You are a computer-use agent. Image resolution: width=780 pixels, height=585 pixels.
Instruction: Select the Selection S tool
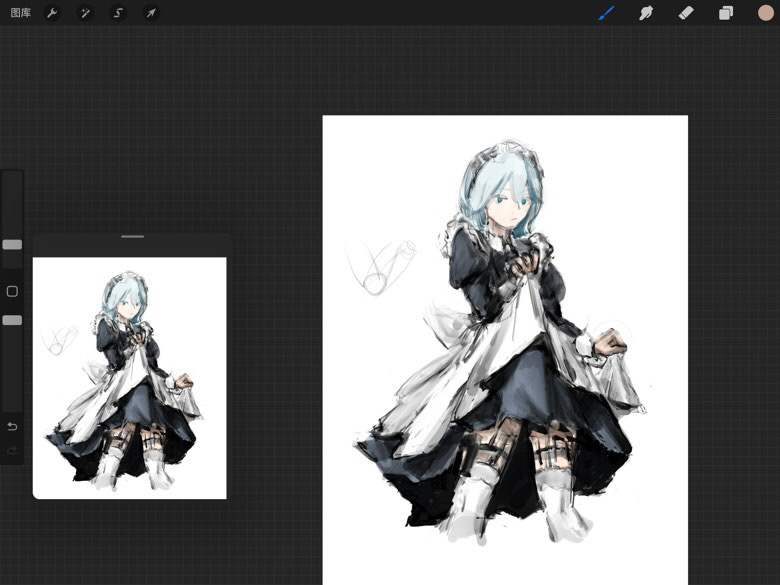(x=118, y=13)
